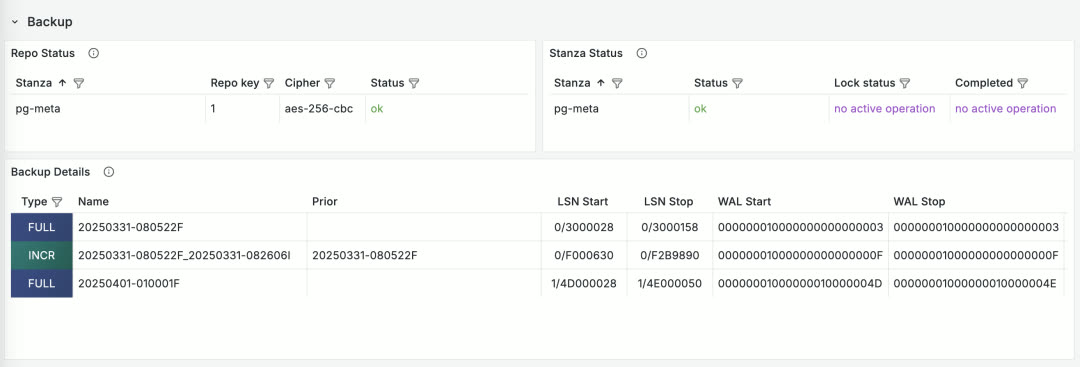1080x367 pixels.
Task: Filter Repo Status table by Status
Action: (413, 83)
